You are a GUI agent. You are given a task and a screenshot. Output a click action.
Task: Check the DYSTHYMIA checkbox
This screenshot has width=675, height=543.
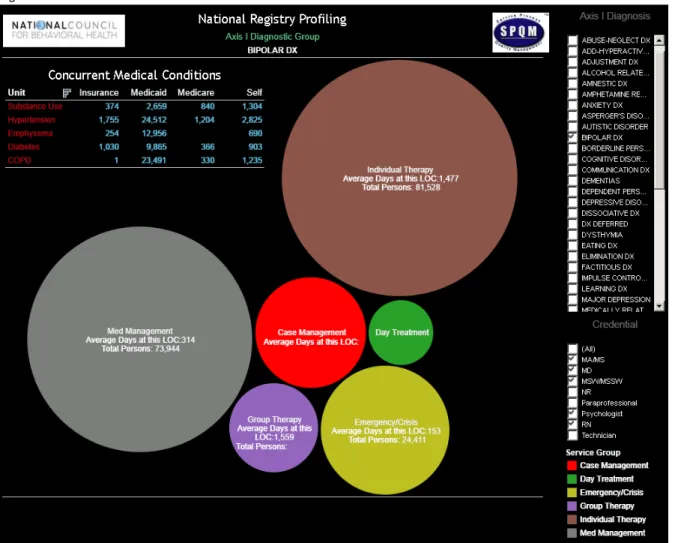click(573, 235)
